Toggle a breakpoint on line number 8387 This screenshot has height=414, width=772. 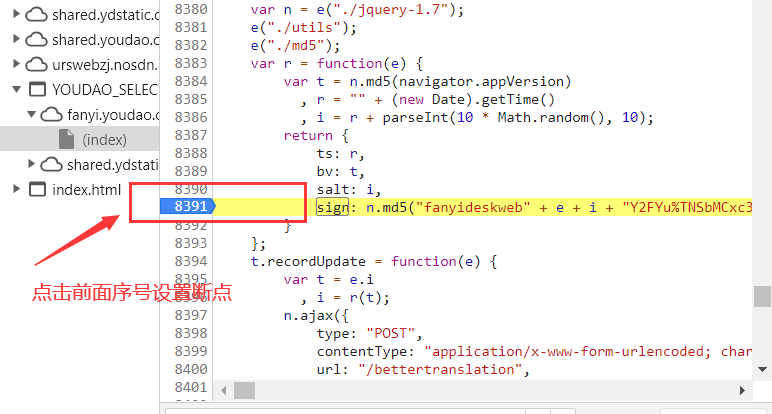click(189, 135)
